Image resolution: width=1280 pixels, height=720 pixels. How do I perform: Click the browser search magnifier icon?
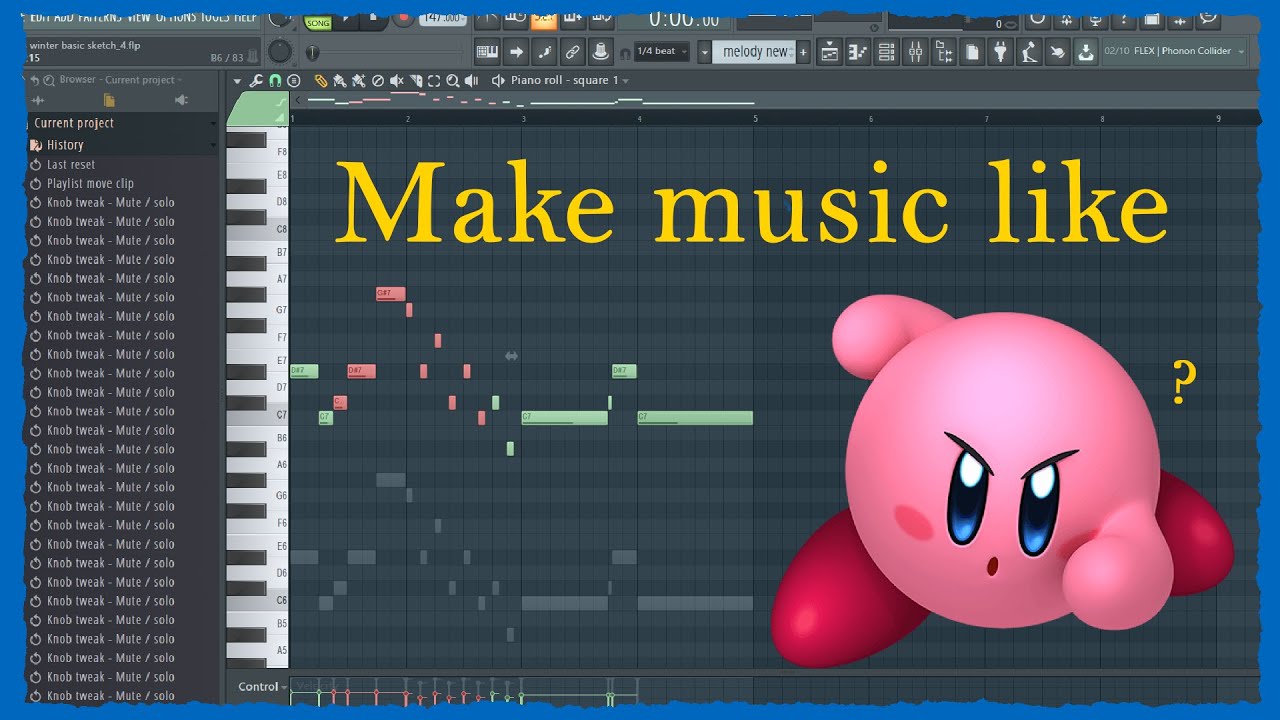point(49,80)
